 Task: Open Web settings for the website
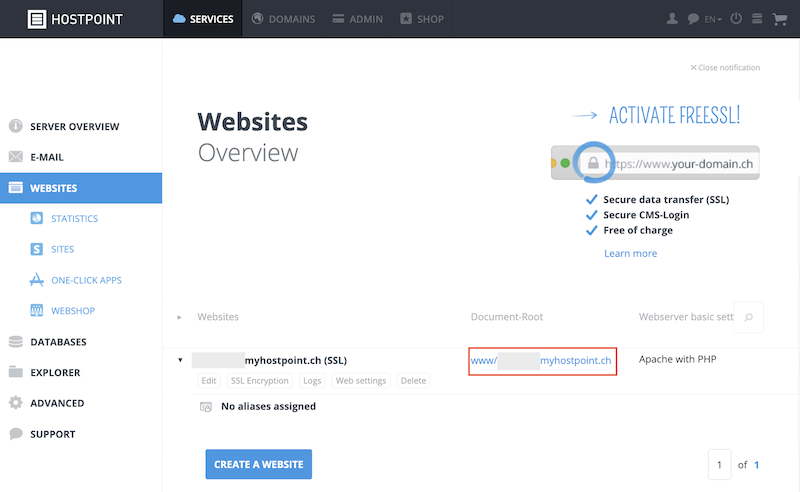coord(361,381)
